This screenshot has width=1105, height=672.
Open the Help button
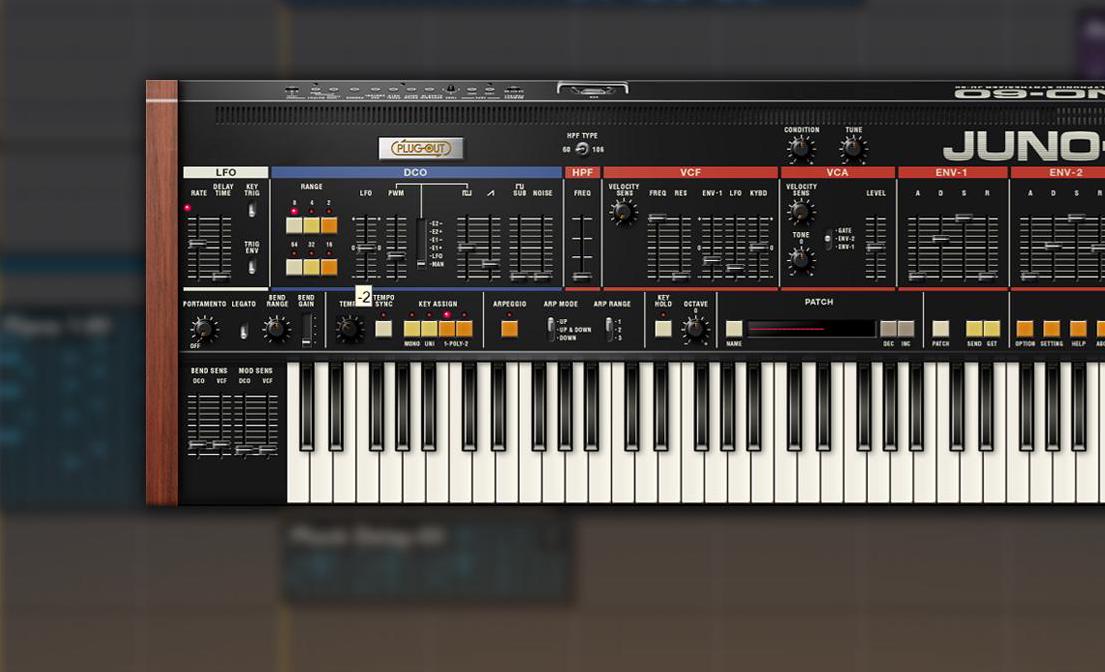tap(1078, 328)
